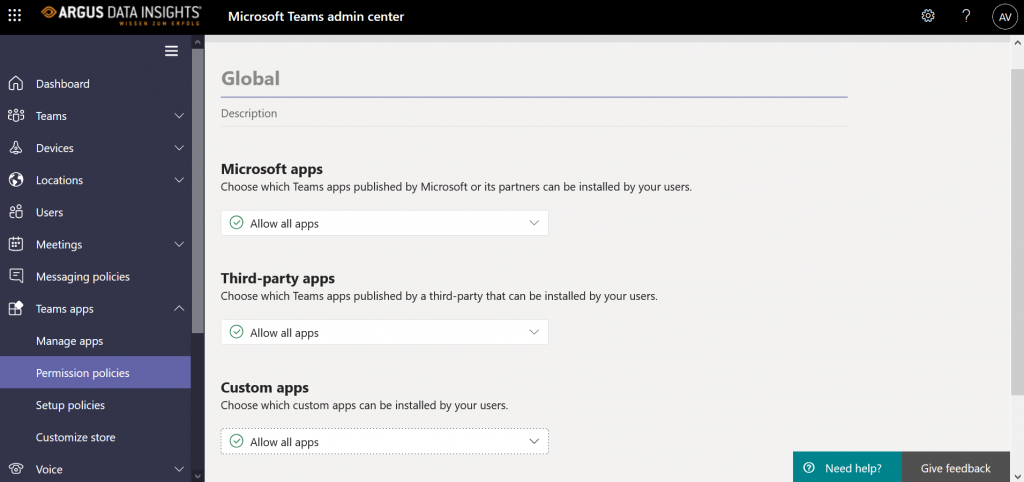Click the green check icon under Microsoft apps
Image resolution: width=1024 pixels, height=482 pixels.
236,223
